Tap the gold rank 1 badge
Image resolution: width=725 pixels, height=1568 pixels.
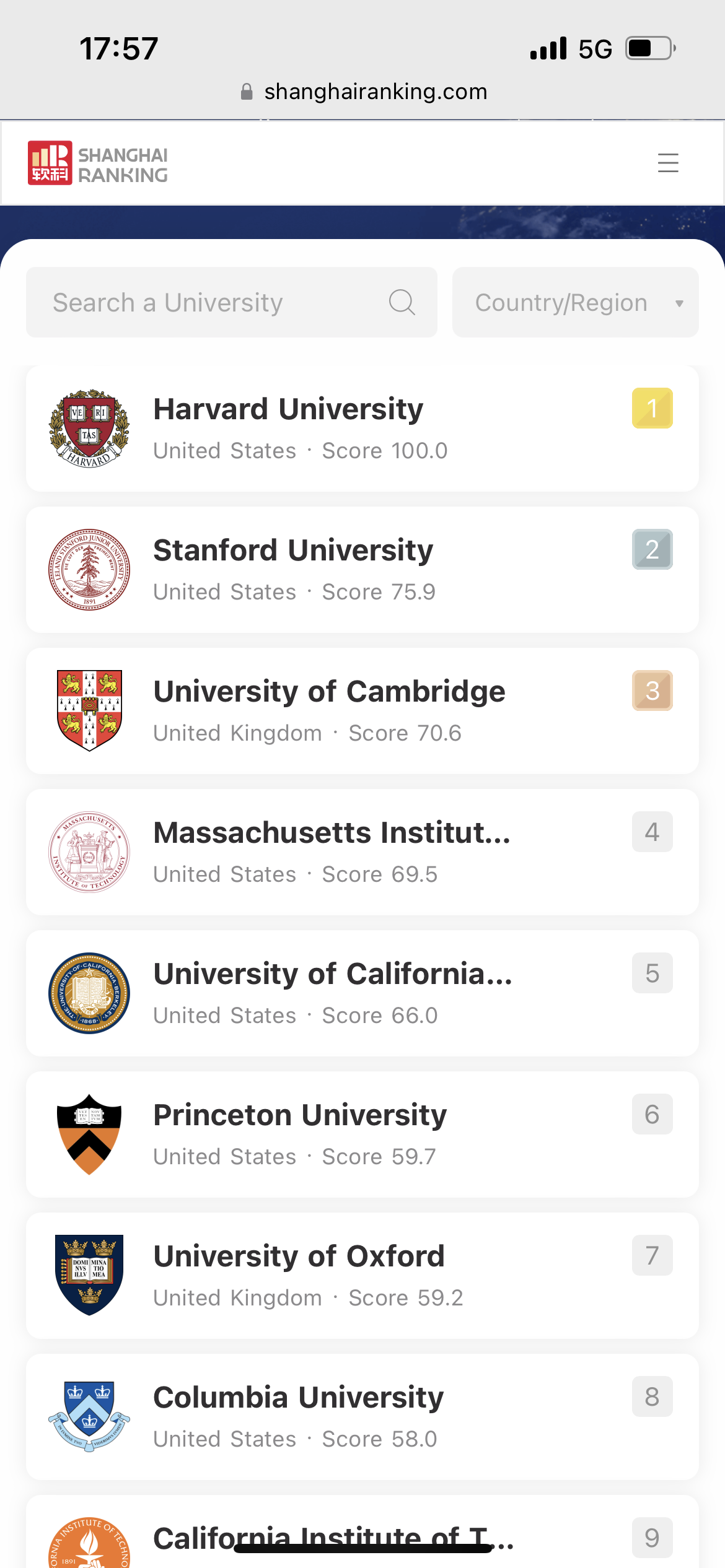coord(652,408)
